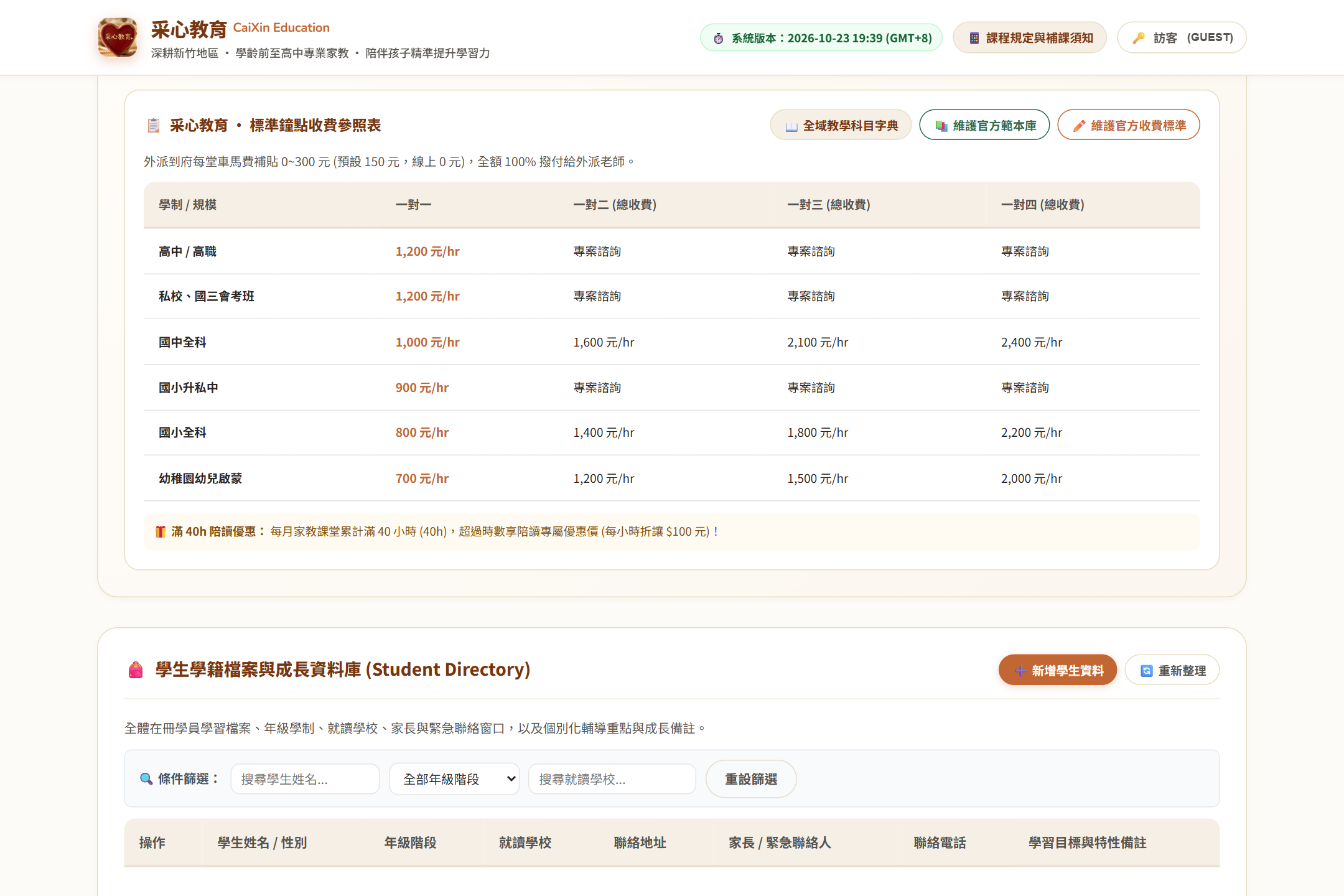This screenshot has width=1344, height=896.
Task: Click the key icon next to 訪客
Action: (1139, 38)
